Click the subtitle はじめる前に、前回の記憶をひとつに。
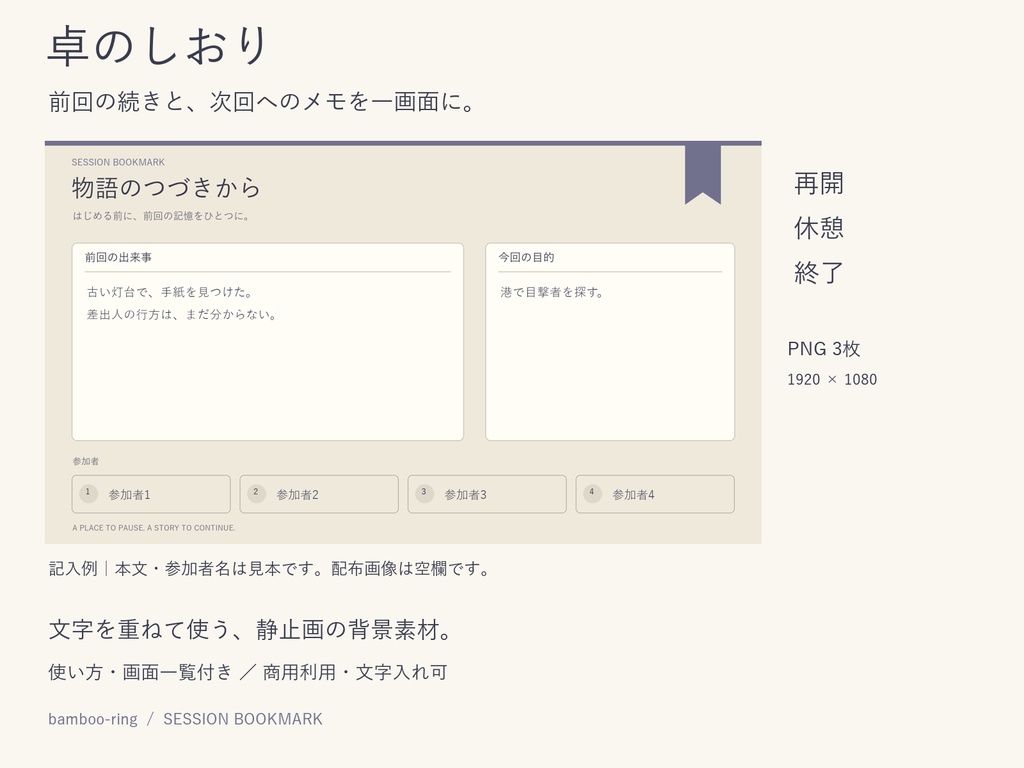The image size is (1024, 768). [x=161, y=216]
